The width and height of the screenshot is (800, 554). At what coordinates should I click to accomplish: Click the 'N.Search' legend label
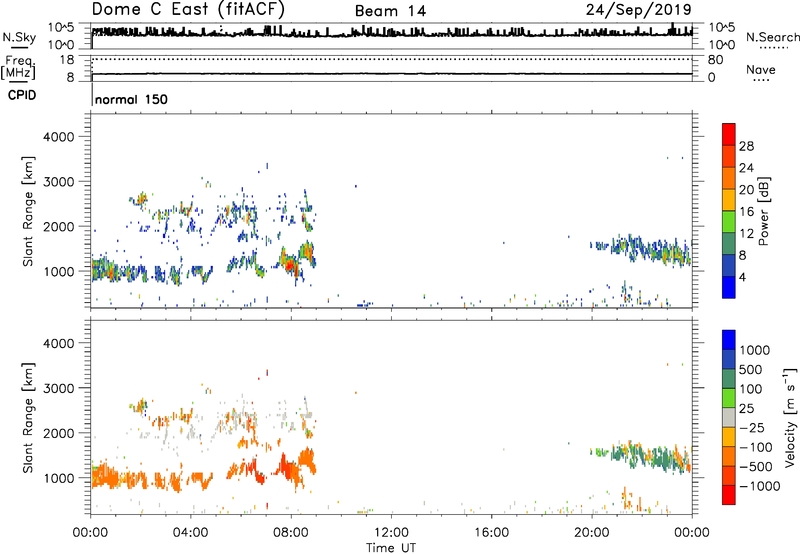pos(772,37)
